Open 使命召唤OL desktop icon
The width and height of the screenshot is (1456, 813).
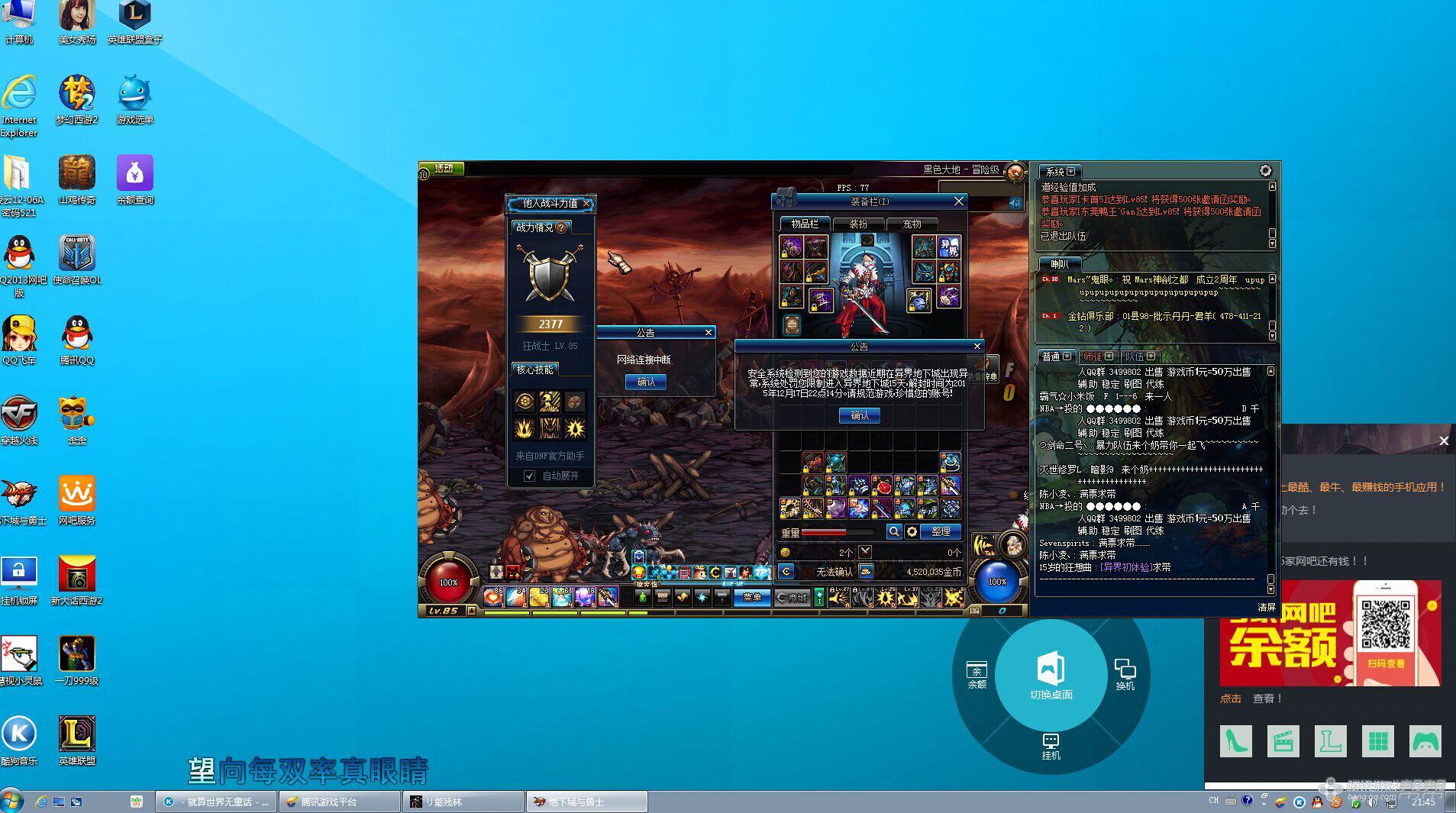77,260
